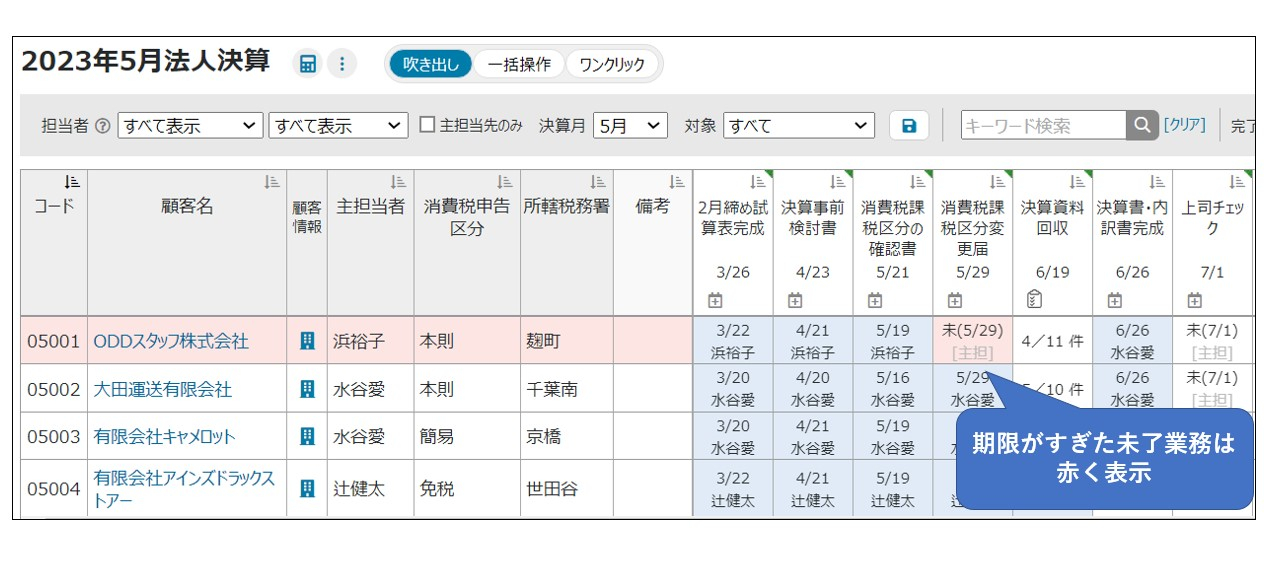Open the 決算月 5月 dropdown

tap(630, 126)
